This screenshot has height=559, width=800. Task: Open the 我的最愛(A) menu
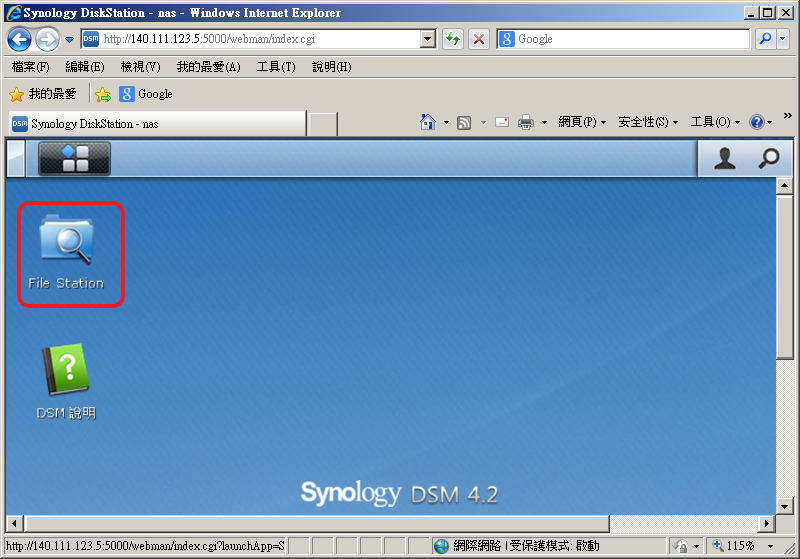click(208, 67)
